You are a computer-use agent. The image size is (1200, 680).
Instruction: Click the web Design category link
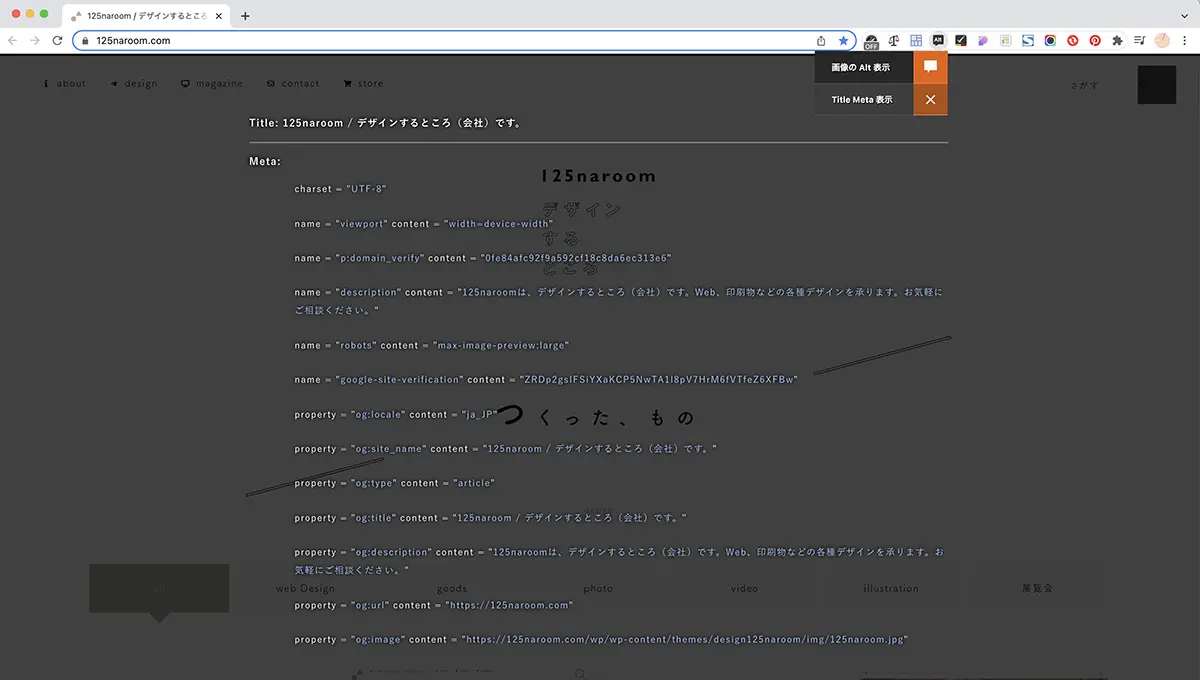306,588
